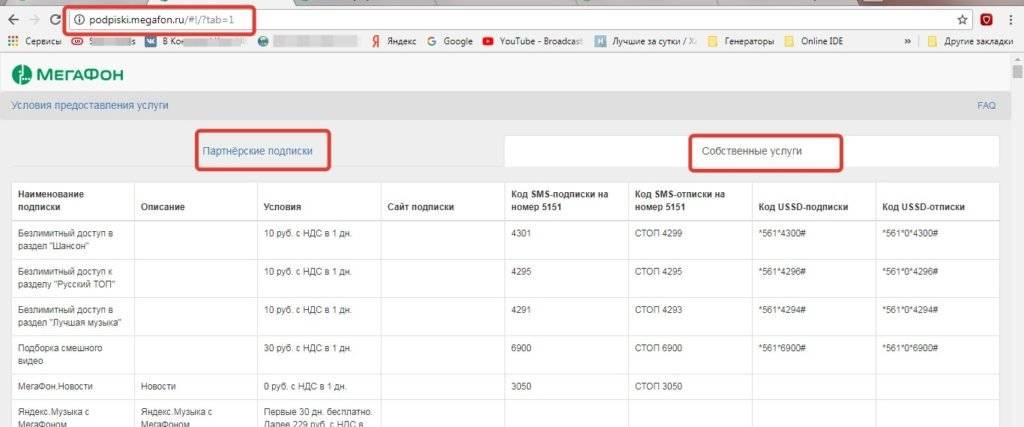Click the MegaFon logo

click(x=67, y=75)
